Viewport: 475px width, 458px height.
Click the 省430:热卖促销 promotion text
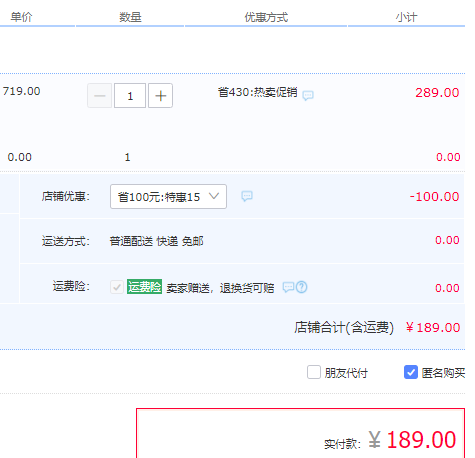257,92
